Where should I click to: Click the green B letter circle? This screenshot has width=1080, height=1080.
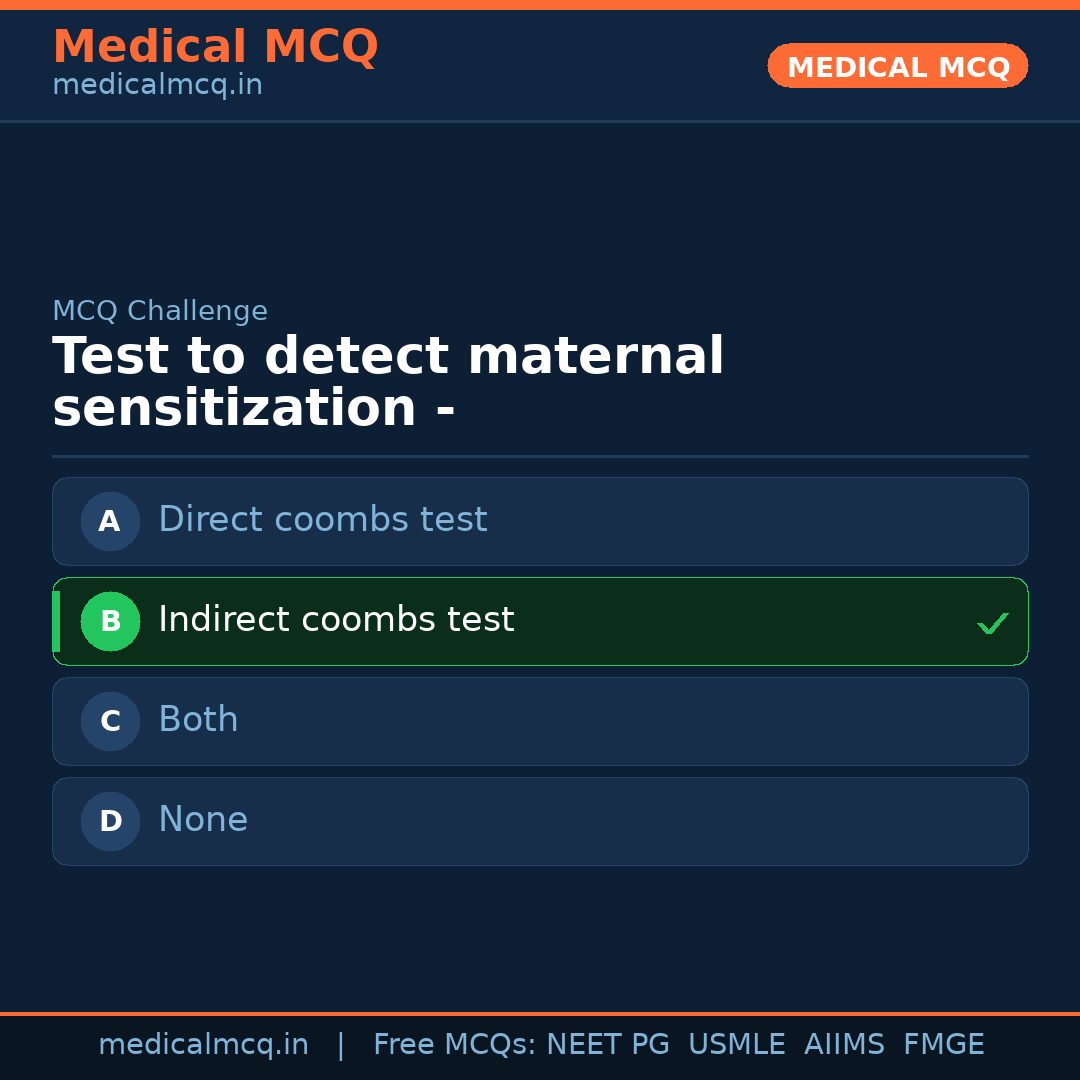[x=110, y=621]
